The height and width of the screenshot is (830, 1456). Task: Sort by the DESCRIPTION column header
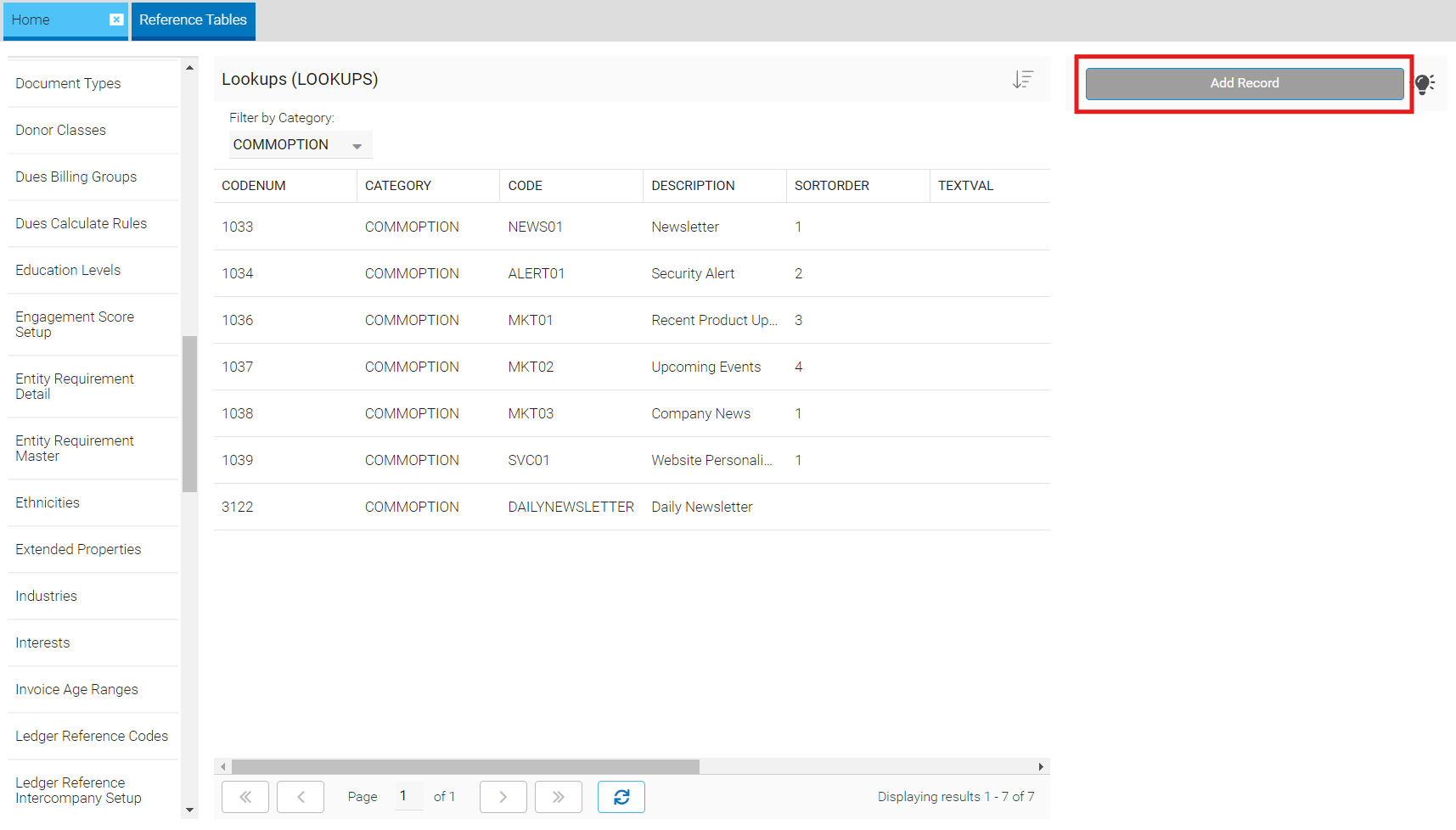(x=715, y=186)
